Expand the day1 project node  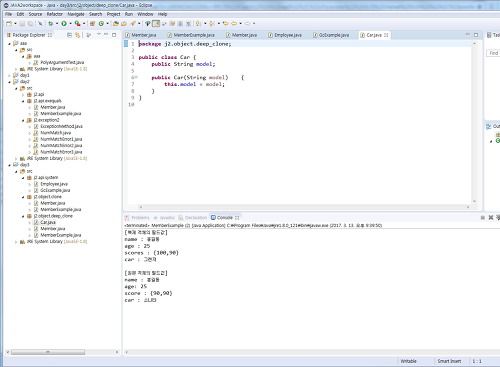(x=9, y=75)
